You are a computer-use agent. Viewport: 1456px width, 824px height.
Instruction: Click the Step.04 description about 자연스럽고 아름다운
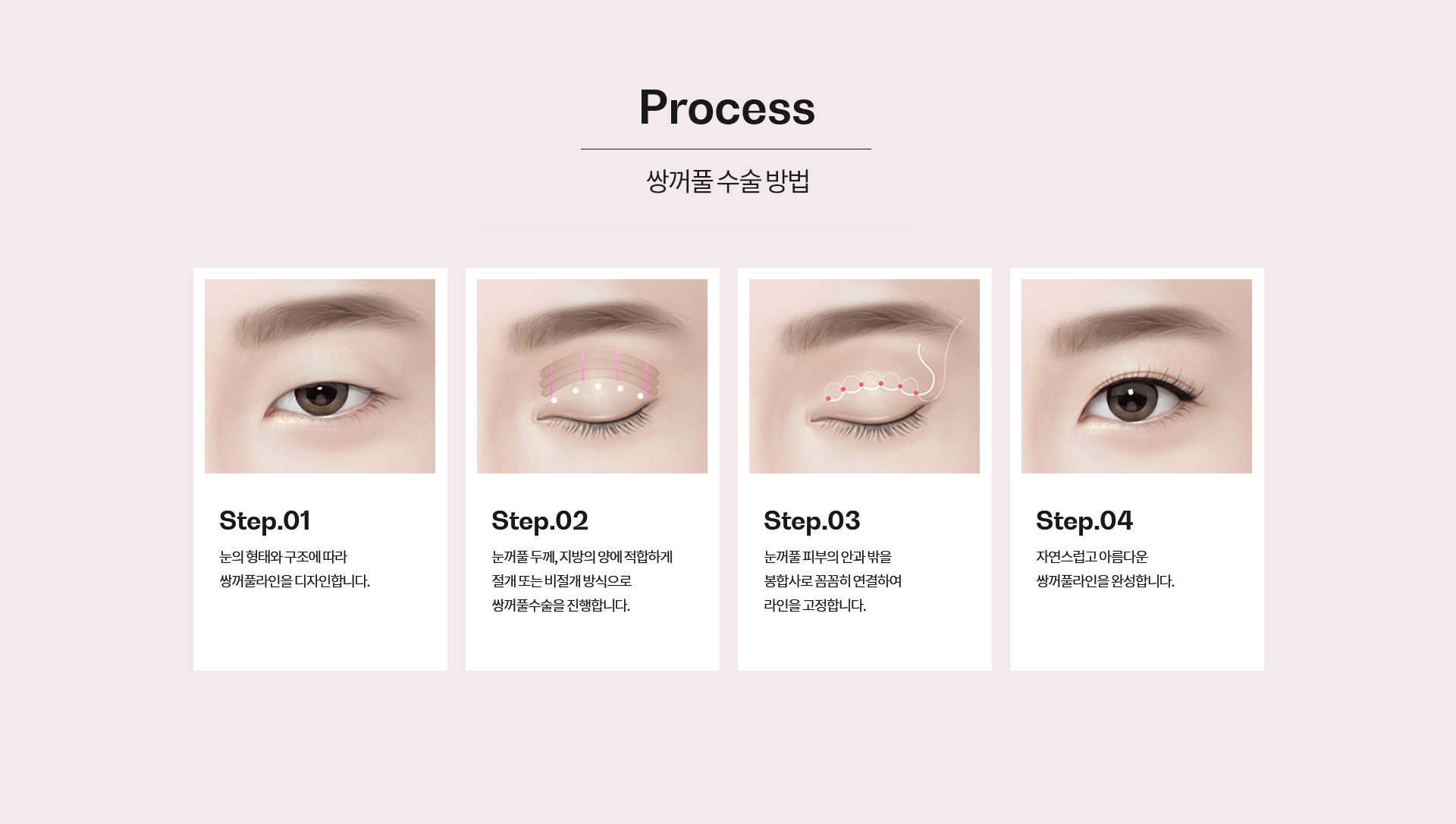pyautogui.click(x=1105, y=569)
